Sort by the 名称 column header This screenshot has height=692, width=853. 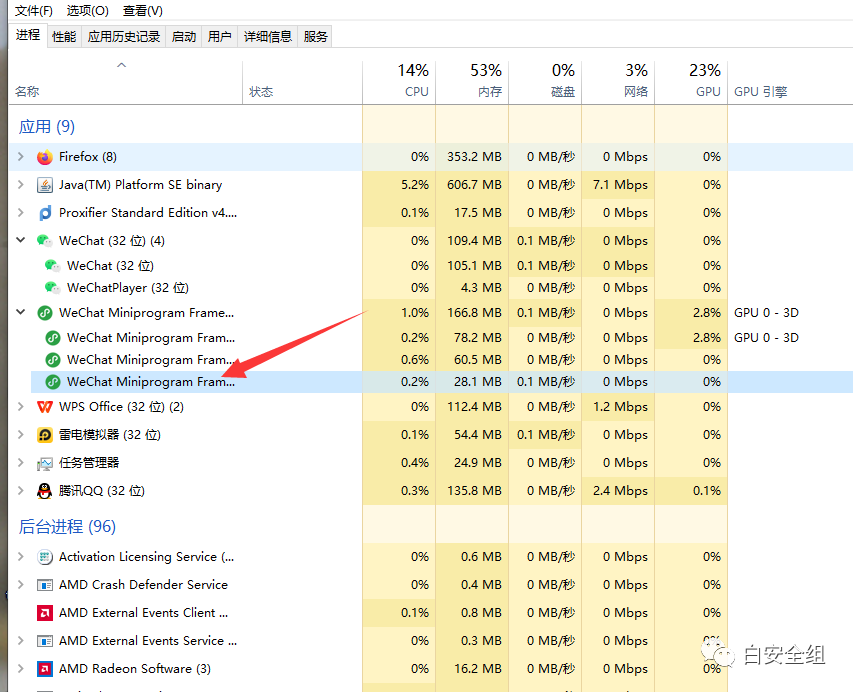click(126, 82)
